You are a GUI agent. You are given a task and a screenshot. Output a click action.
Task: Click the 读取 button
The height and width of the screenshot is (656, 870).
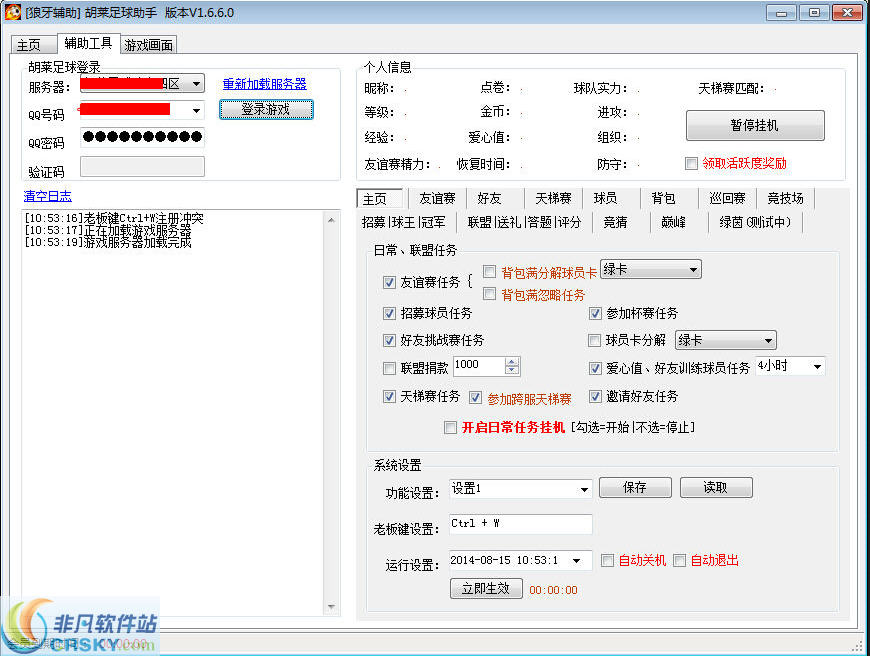(716, 487)
